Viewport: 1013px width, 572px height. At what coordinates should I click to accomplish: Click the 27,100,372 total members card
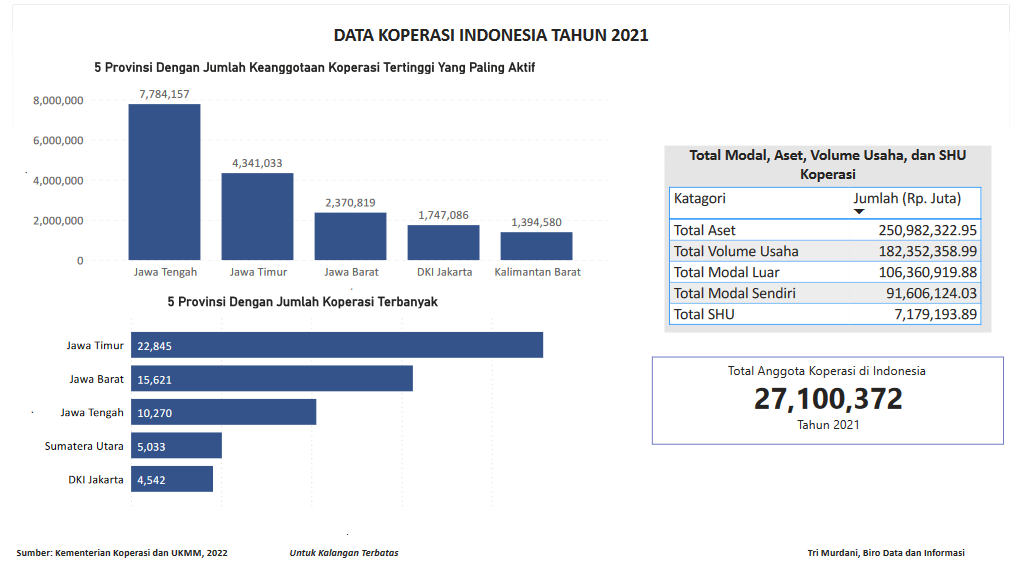click(x=827, y=399)
